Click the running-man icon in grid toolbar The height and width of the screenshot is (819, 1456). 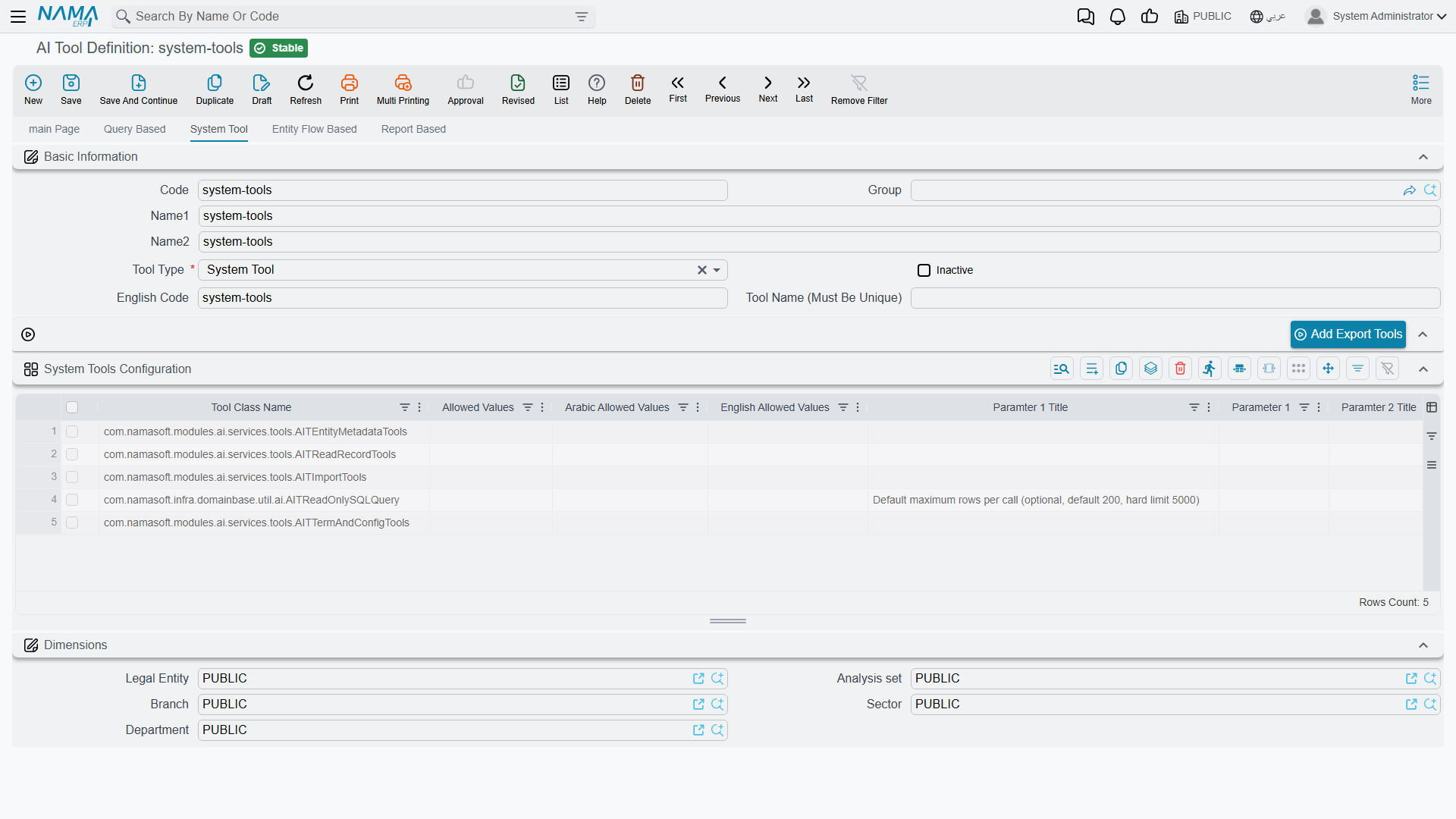tap(1210, 369)
